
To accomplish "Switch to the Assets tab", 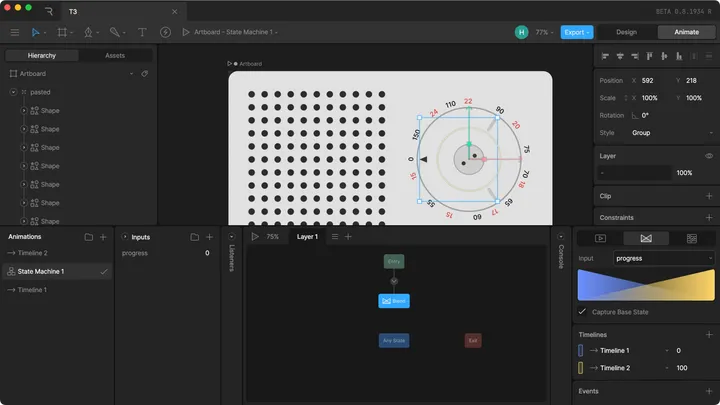I will (115, 56).
